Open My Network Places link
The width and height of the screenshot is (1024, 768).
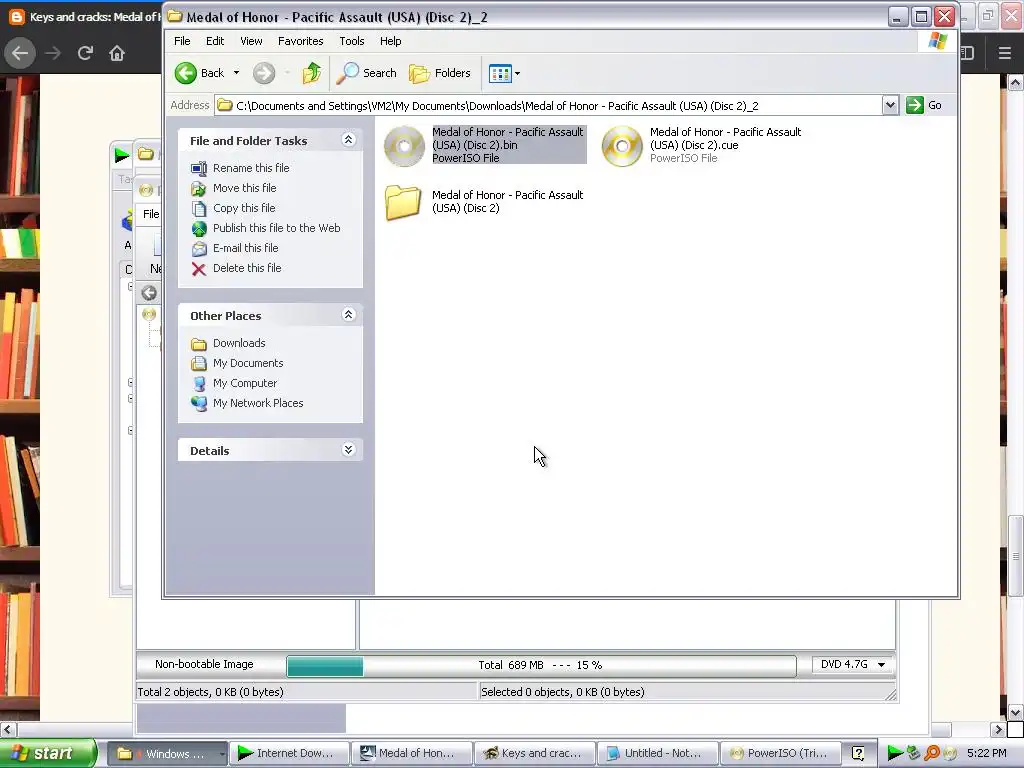[258, 404]
